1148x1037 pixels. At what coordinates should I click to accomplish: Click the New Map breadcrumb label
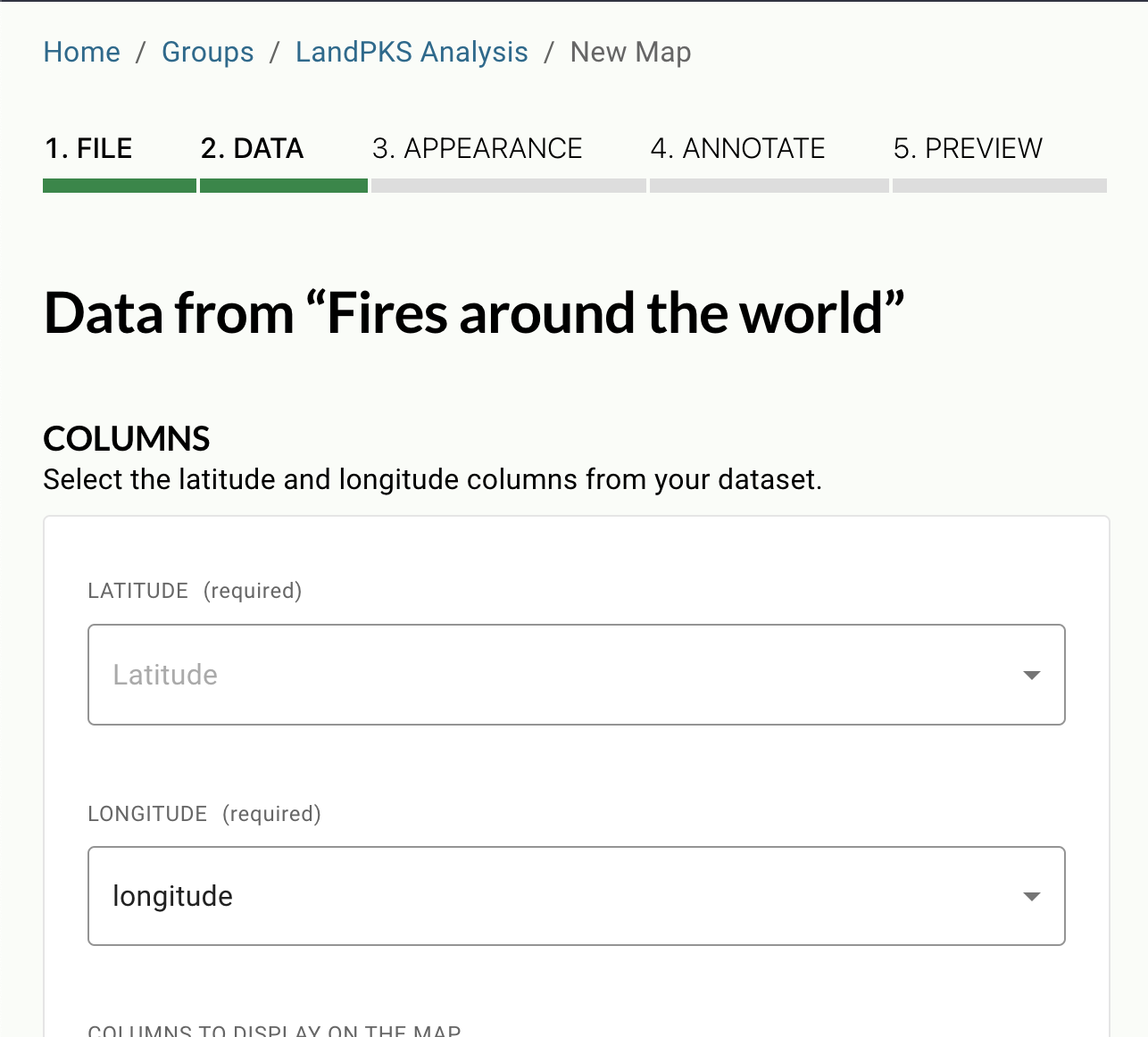point(630,52)
